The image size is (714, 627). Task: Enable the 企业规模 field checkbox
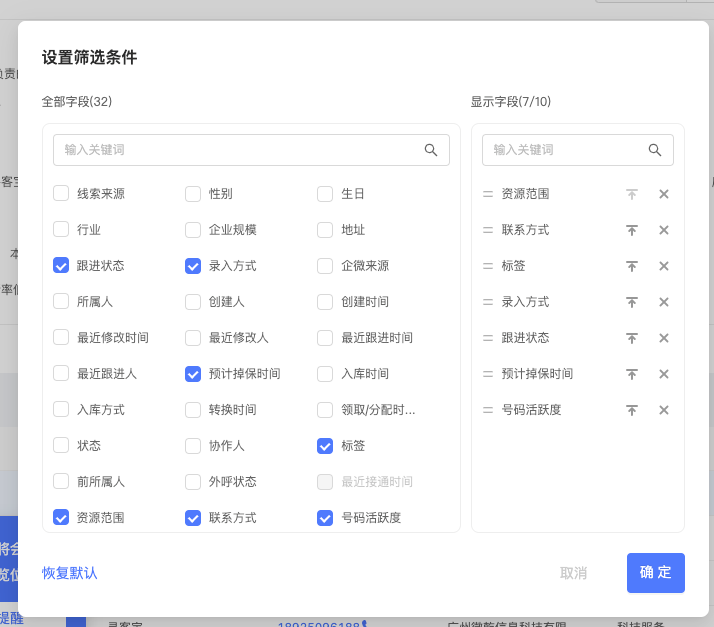pos(193,230)
